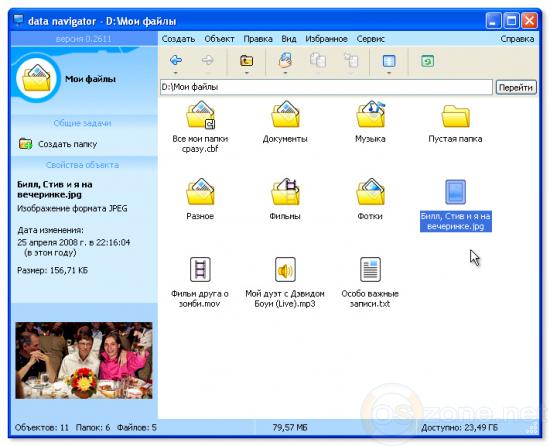Image resolution: width=550 pixels, height=446 pixels.
Task: Select the Фотки folder icon
Action: point(370,192)
